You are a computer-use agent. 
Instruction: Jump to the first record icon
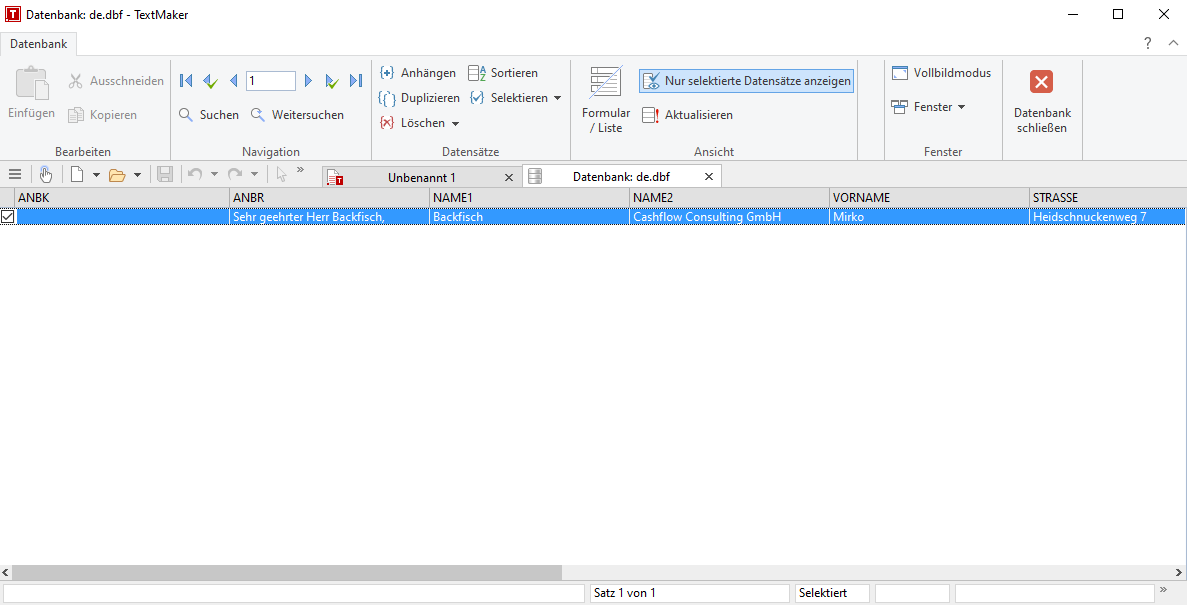[186, 81]
